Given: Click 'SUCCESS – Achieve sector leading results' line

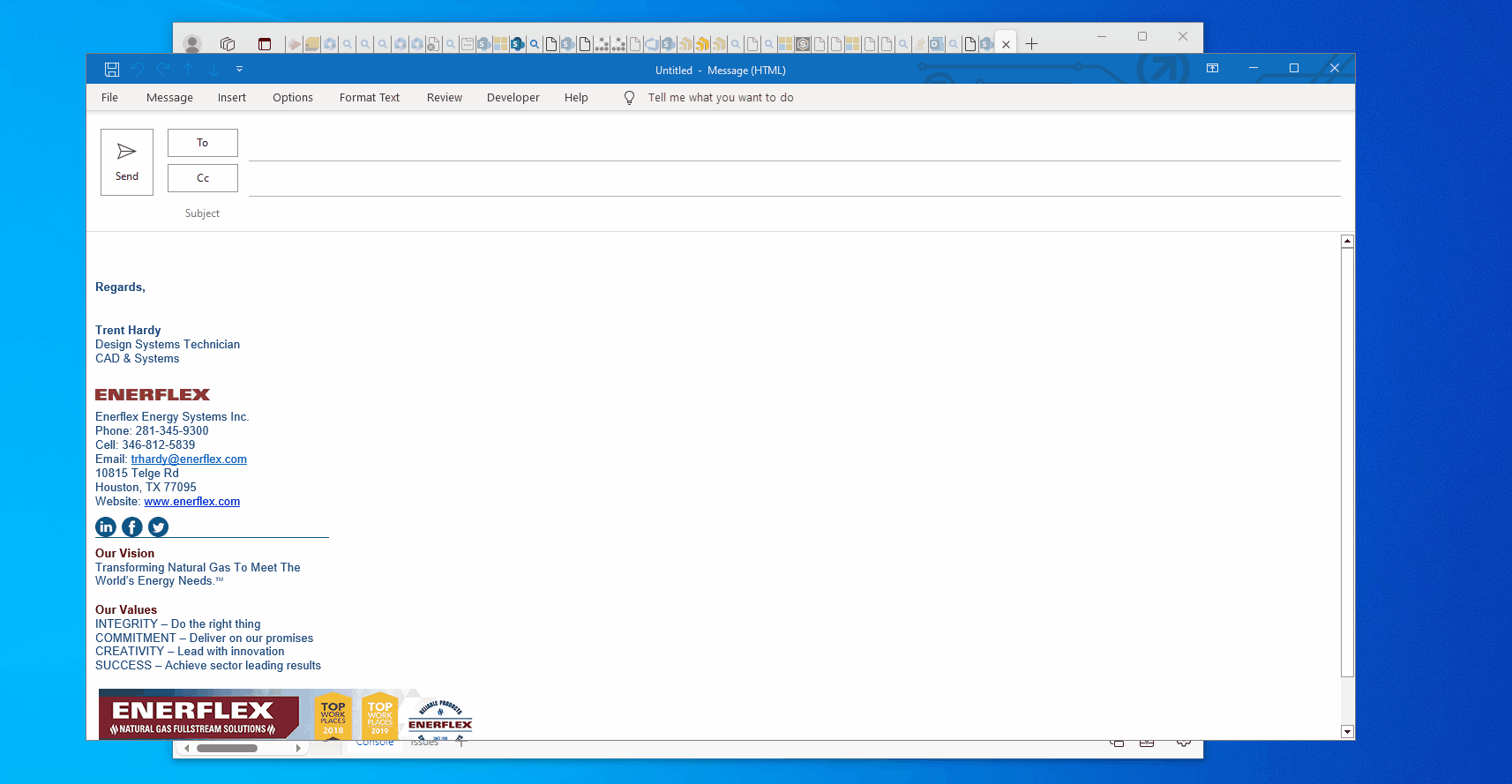Looking at the screenshot, I should (208, 666).
